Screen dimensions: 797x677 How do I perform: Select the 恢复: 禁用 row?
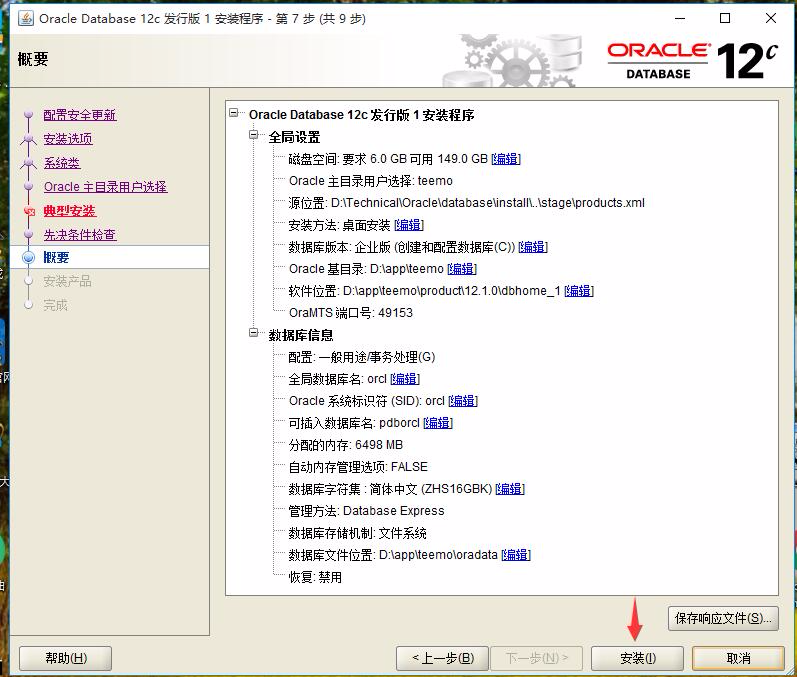(315, 577)
